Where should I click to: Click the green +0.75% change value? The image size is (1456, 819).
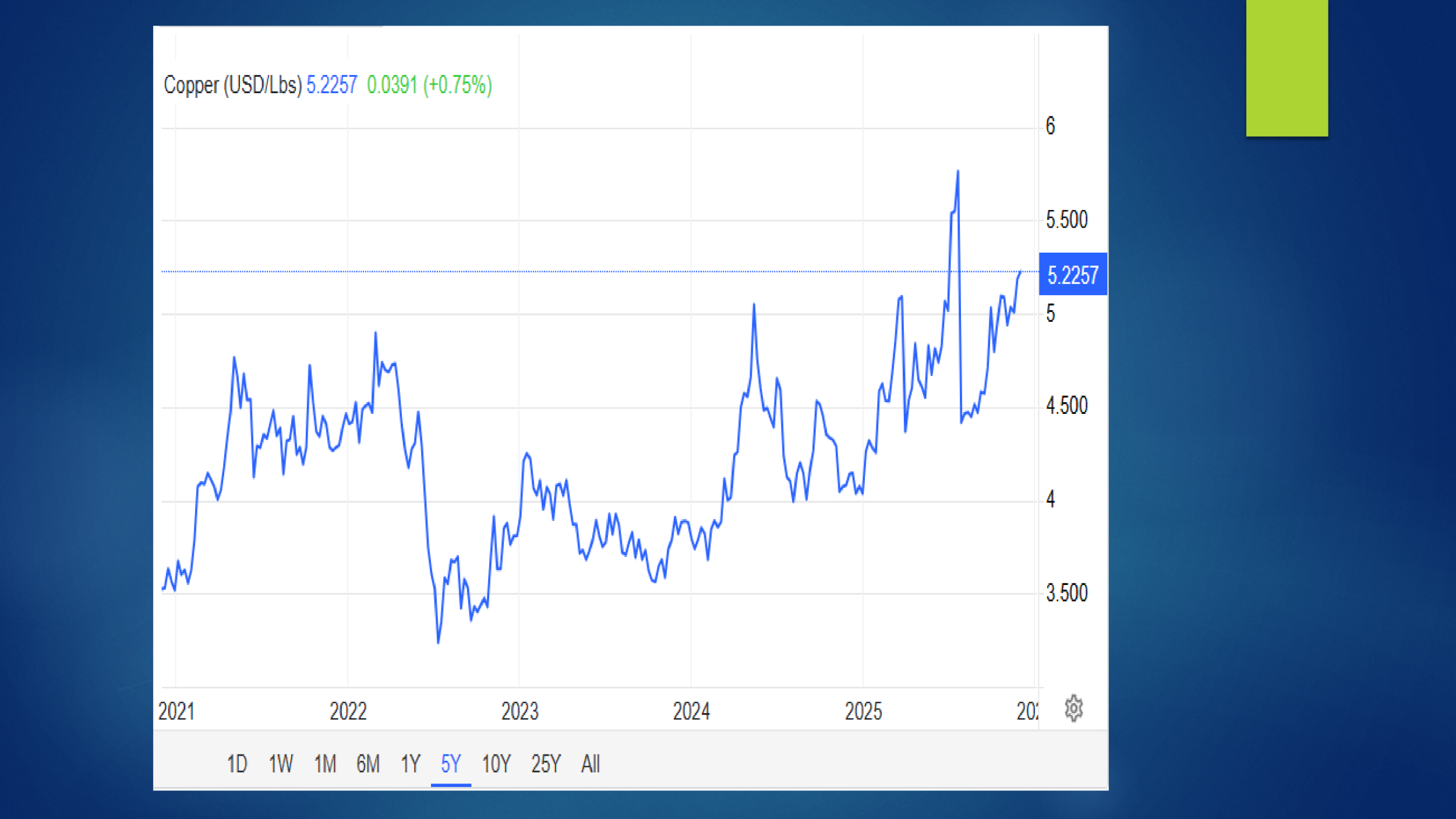(458, 85)
